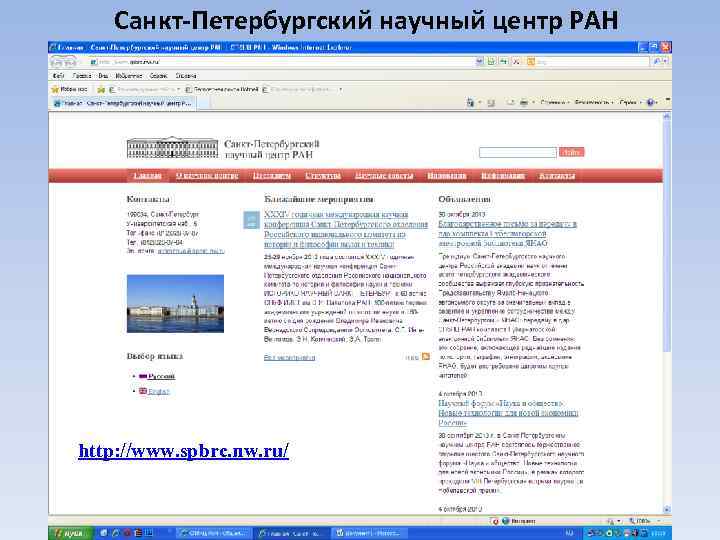Open the Благодарственное письмо announcement link

pos(507,234)
